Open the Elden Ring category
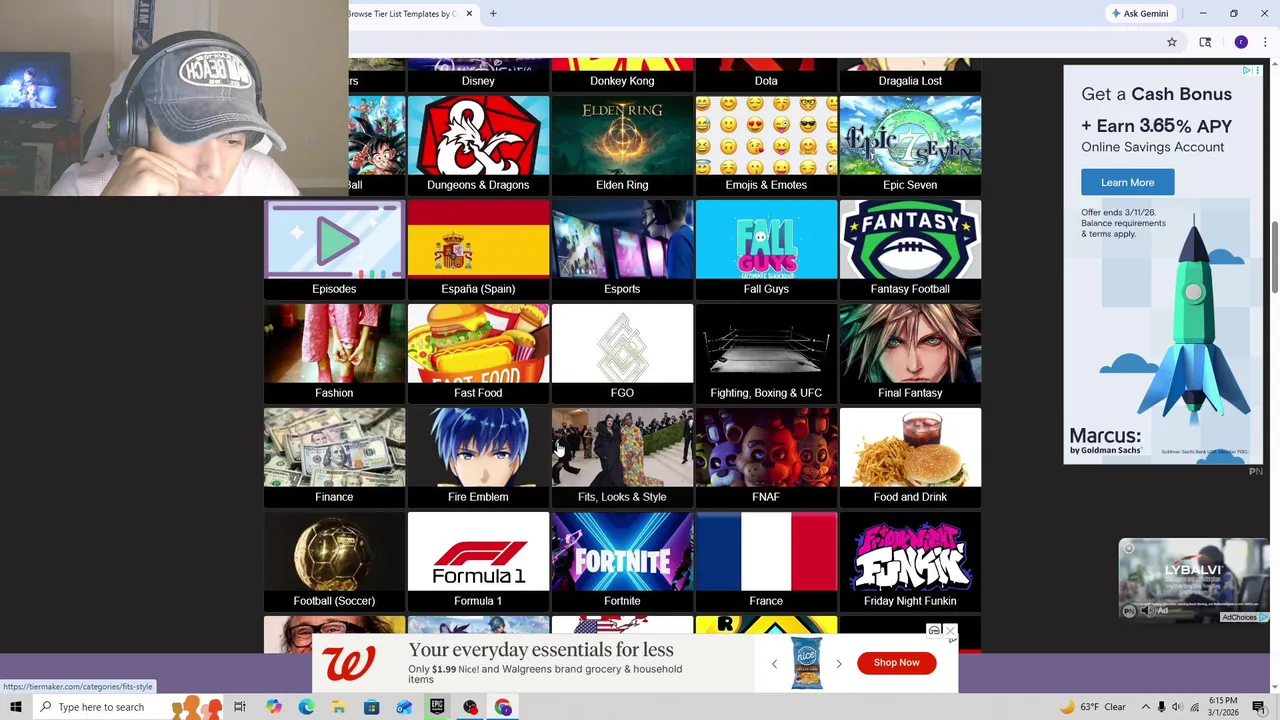 622,145
